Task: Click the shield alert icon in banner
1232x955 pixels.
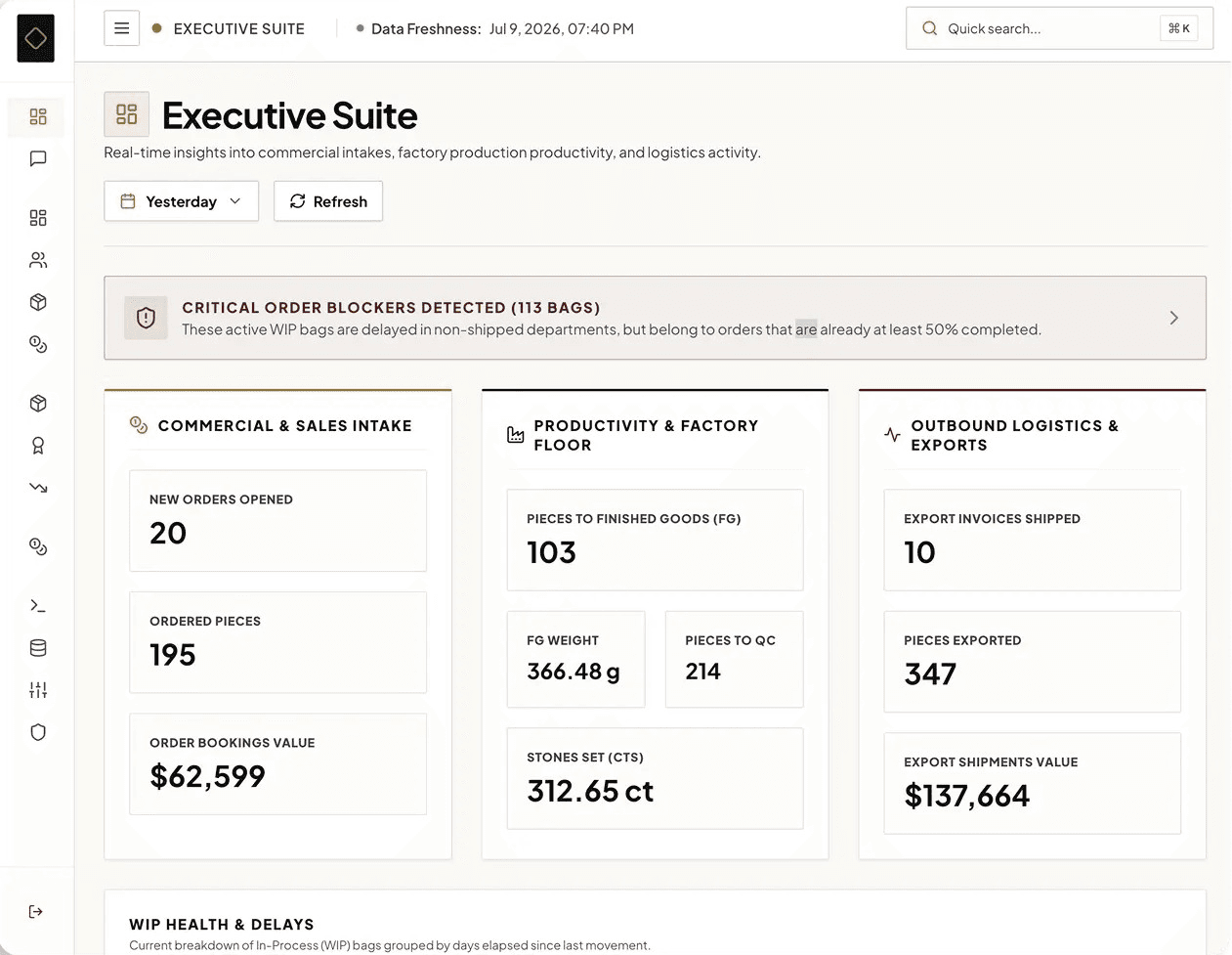Action: click(x=147, y=318)
